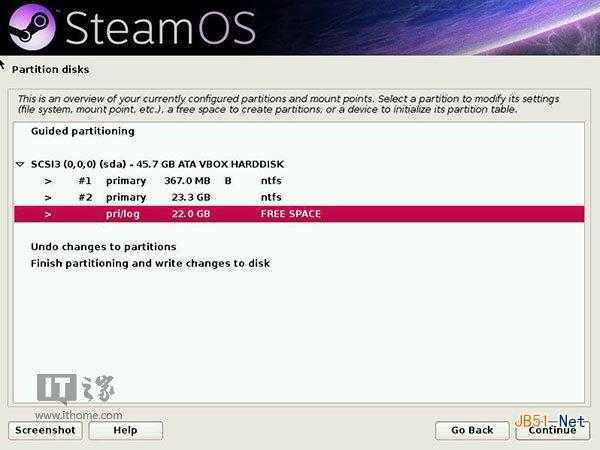Select partition #2 primary 23.3 GB ntfs
The height and width of the screenshot is (450, 600).
coord(299,197)
